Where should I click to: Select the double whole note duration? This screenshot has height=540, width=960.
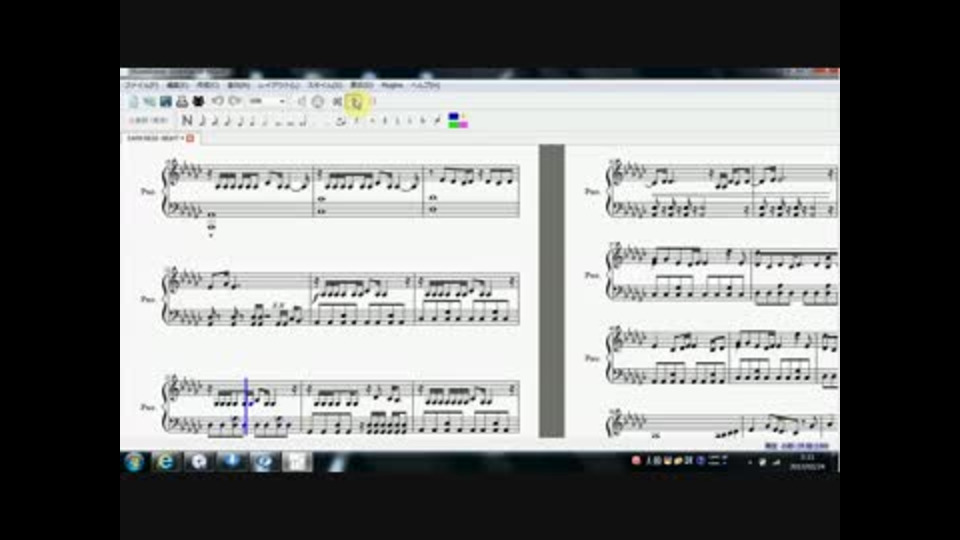[290, 122]
